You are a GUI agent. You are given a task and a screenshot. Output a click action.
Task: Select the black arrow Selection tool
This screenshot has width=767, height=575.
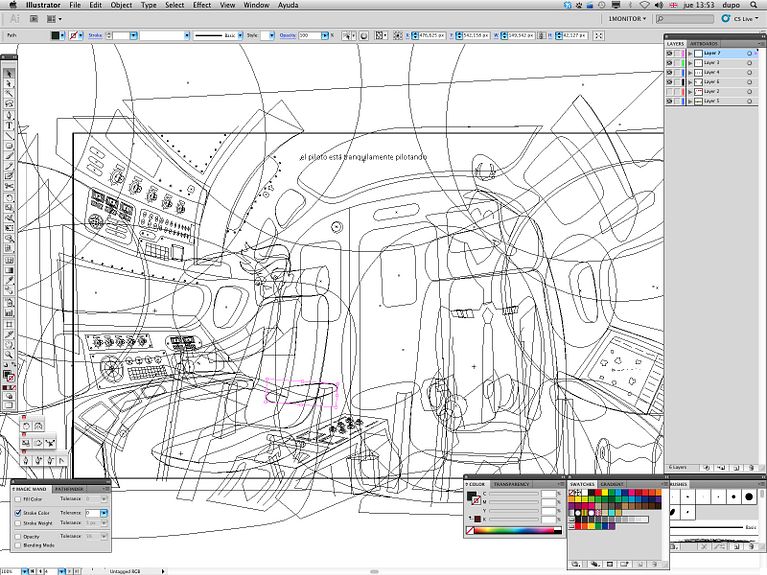click(x=9, y=74)
